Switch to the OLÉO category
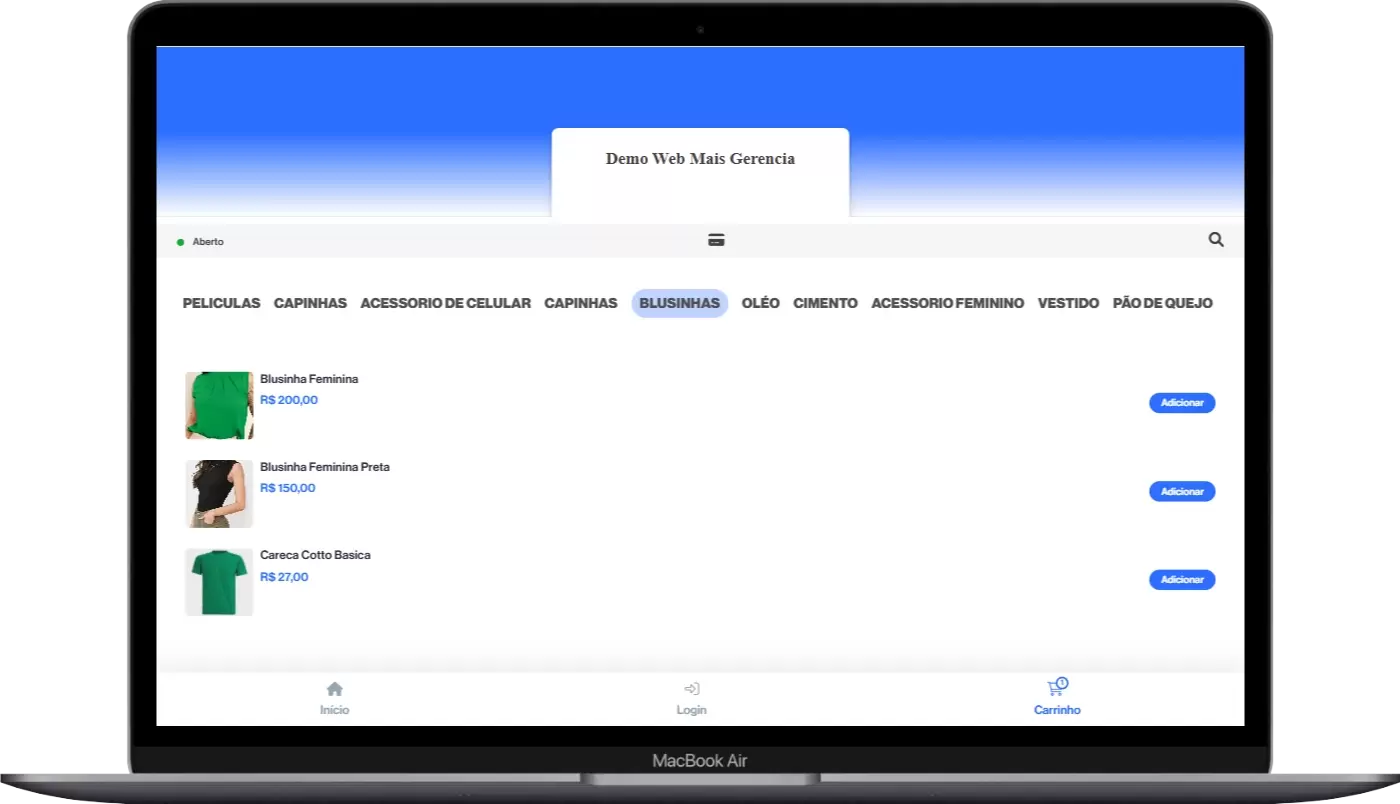 [760, 303]
